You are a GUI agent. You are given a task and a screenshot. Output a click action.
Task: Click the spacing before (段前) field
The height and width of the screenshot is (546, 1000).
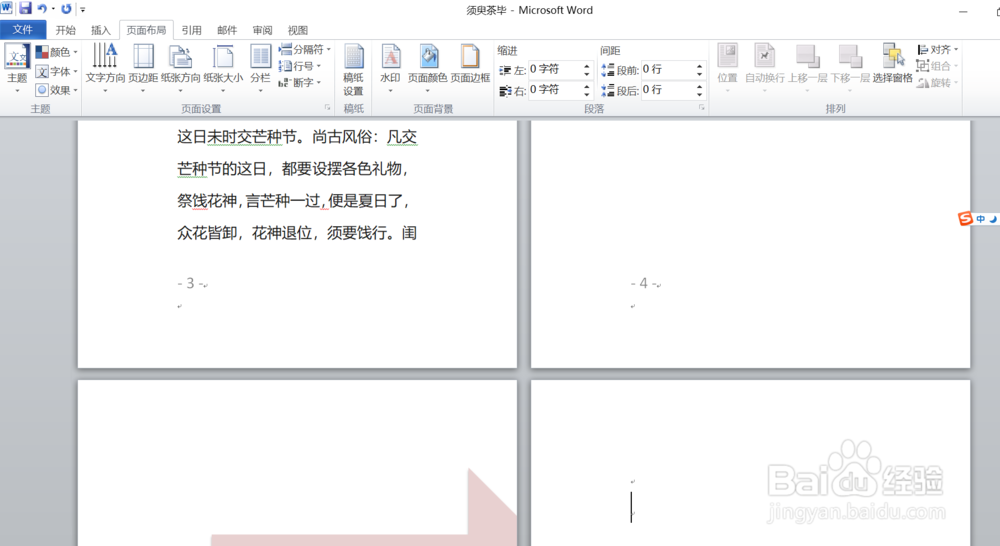(667, 70)
